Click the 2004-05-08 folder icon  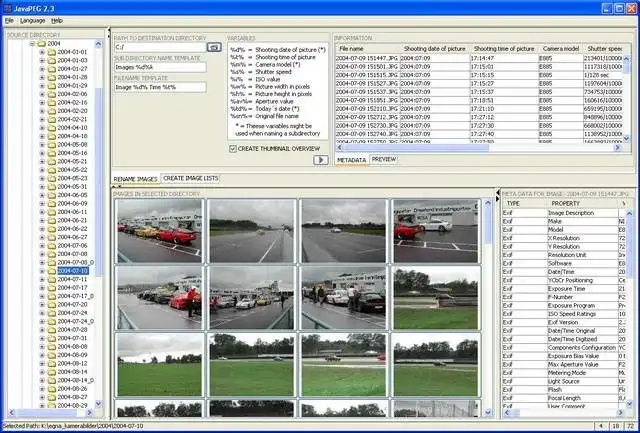(51, 144)
